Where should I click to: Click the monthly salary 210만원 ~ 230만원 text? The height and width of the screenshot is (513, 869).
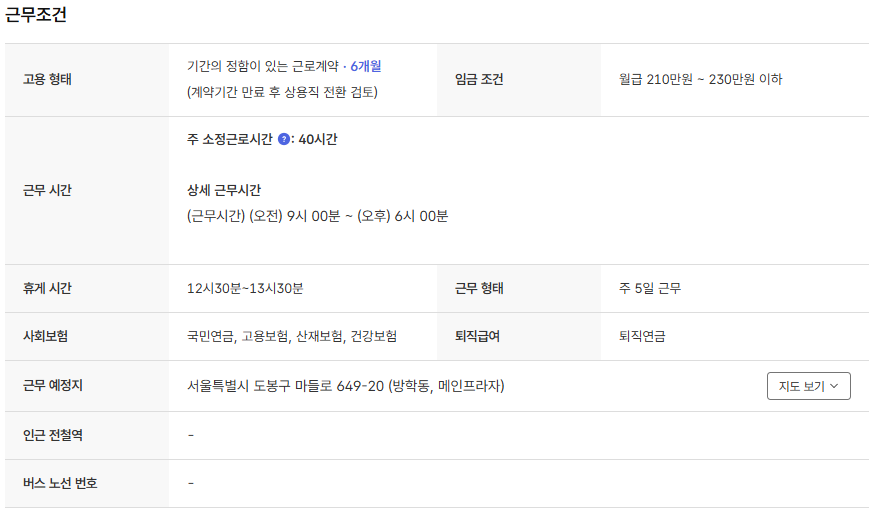click(700, 80)
